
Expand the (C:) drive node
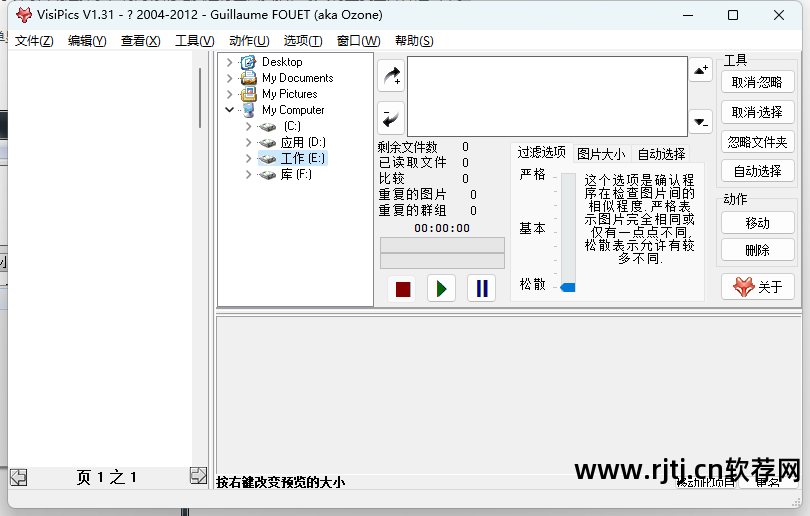pos(248,126)
